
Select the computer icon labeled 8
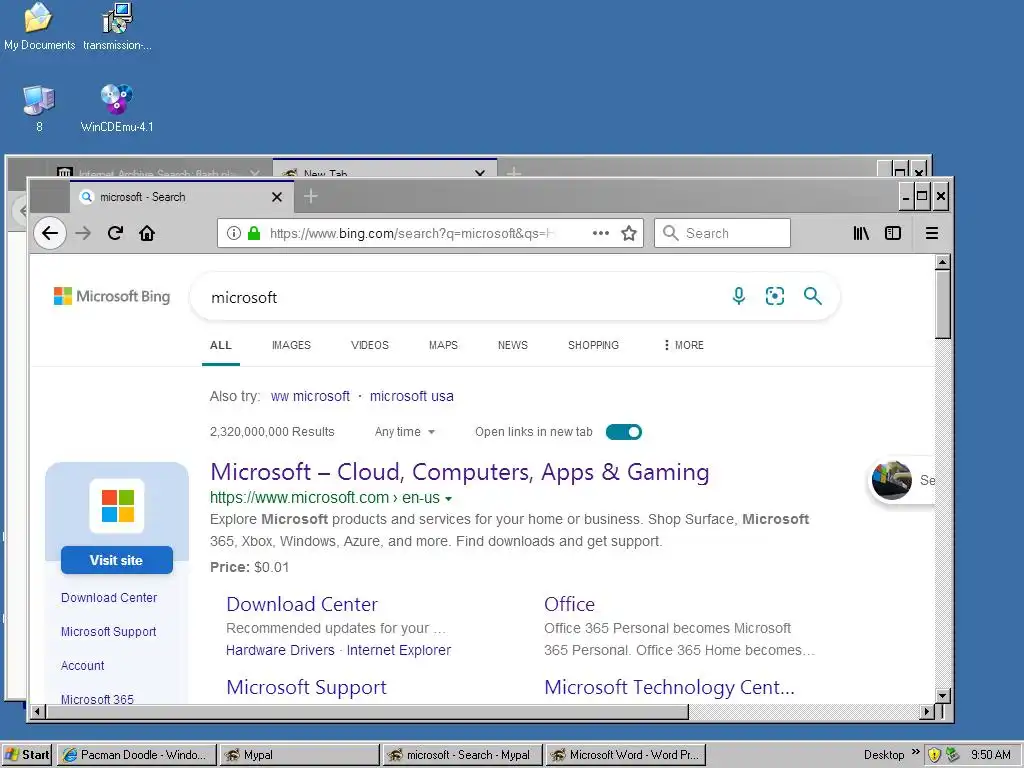[x=39, y=109]
